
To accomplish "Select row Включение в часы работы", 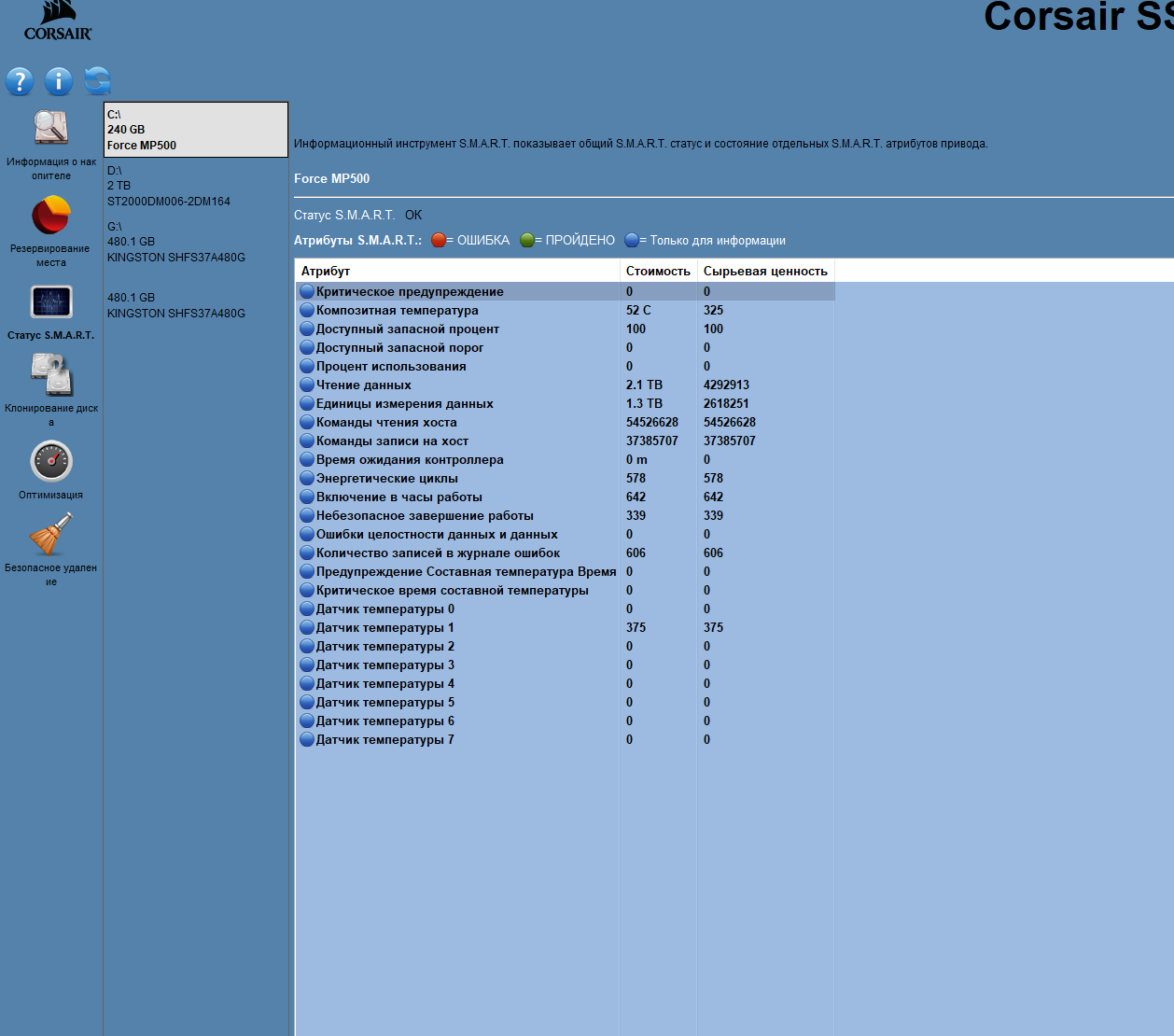I will point(566,497).
